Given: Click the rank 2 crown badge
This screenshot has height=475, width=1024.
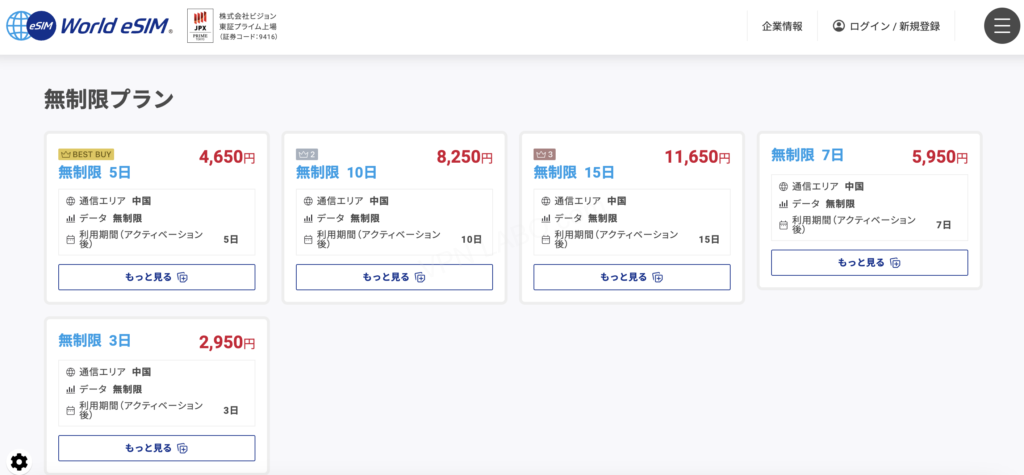Looking at the screenshot, I should tap(306, 154).
